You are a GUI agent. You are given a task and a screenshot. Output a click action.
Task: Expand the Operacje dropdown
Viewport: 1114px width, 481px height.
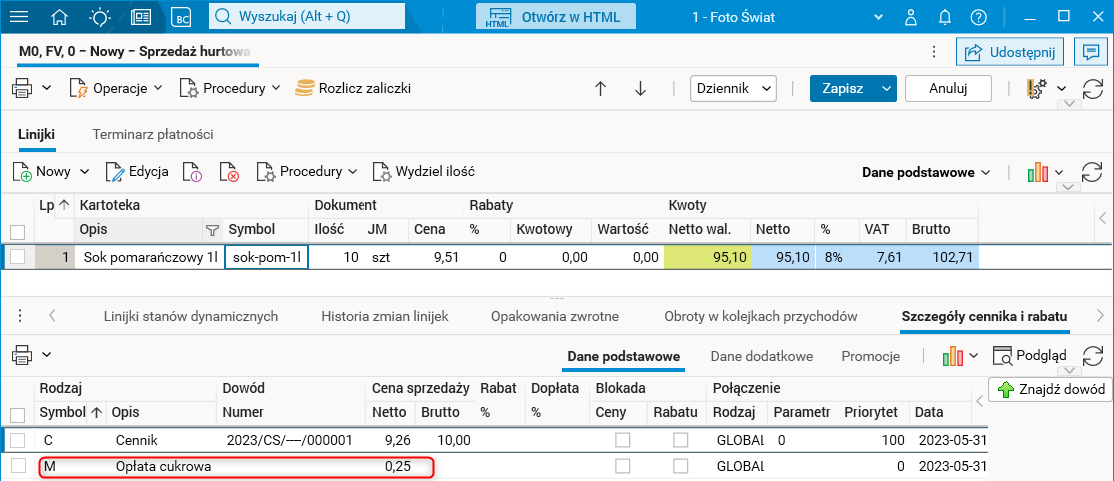158,89
